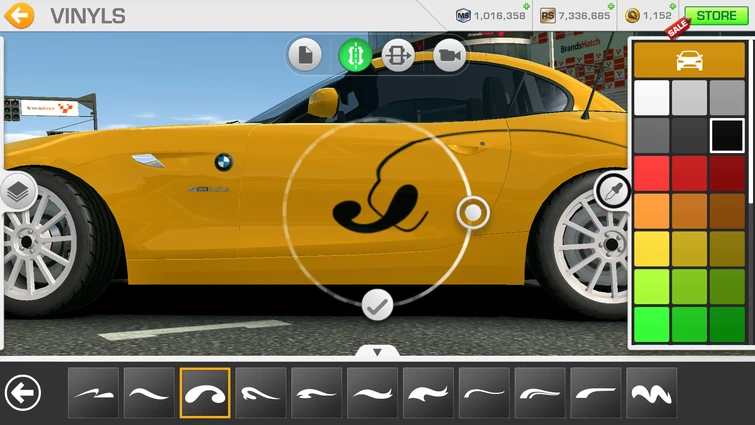This screenshot has width=755, height=425.
Task: Collapse the vinyl tray with the down arrow
Action: 377,352
